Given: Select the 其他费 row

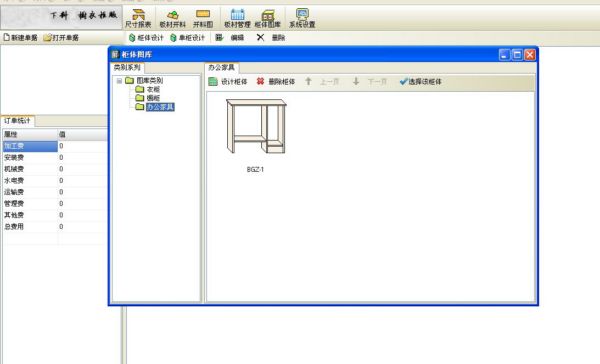Looking at the screenshot, I should pos(55,215).
